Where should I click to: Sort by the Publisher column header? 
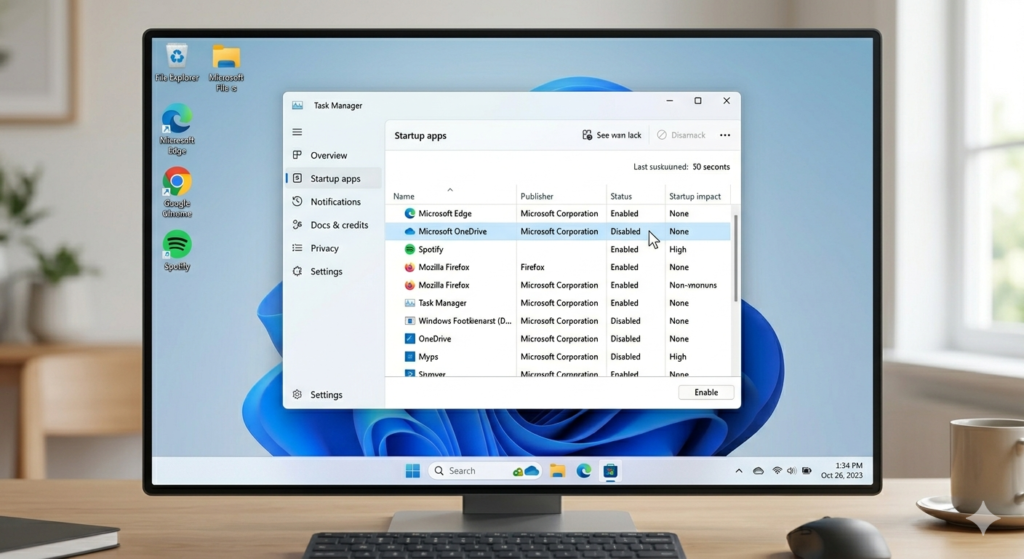(537, 196)
